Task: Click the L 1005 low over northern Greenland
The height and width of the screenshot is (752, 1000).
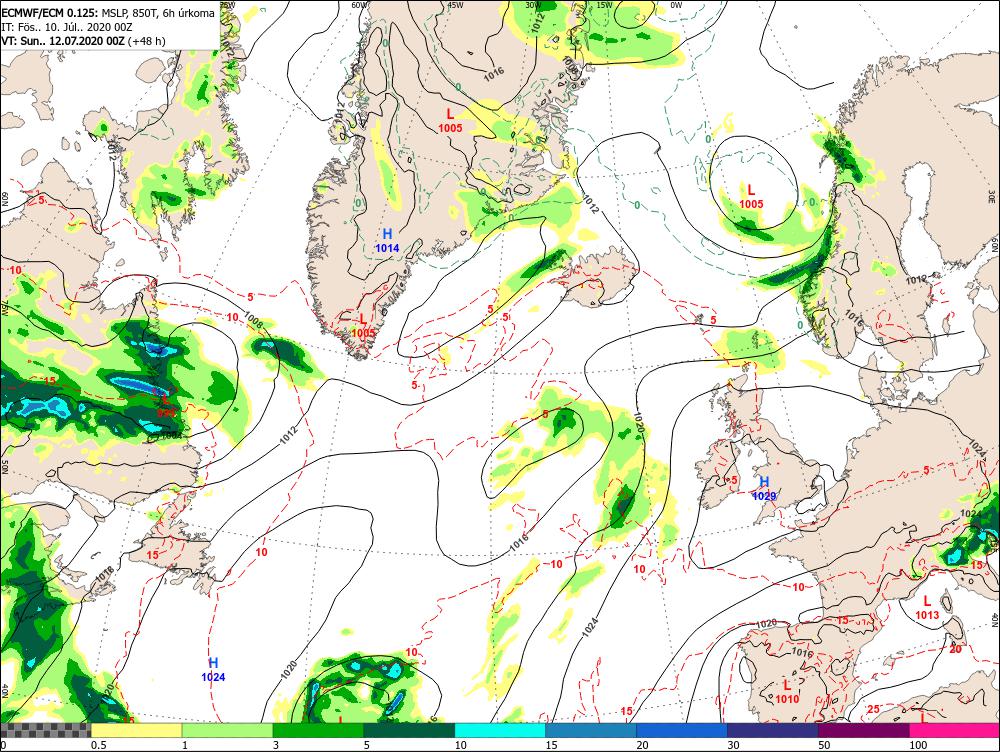Action: pyautogui.click(x=450, y=121)
